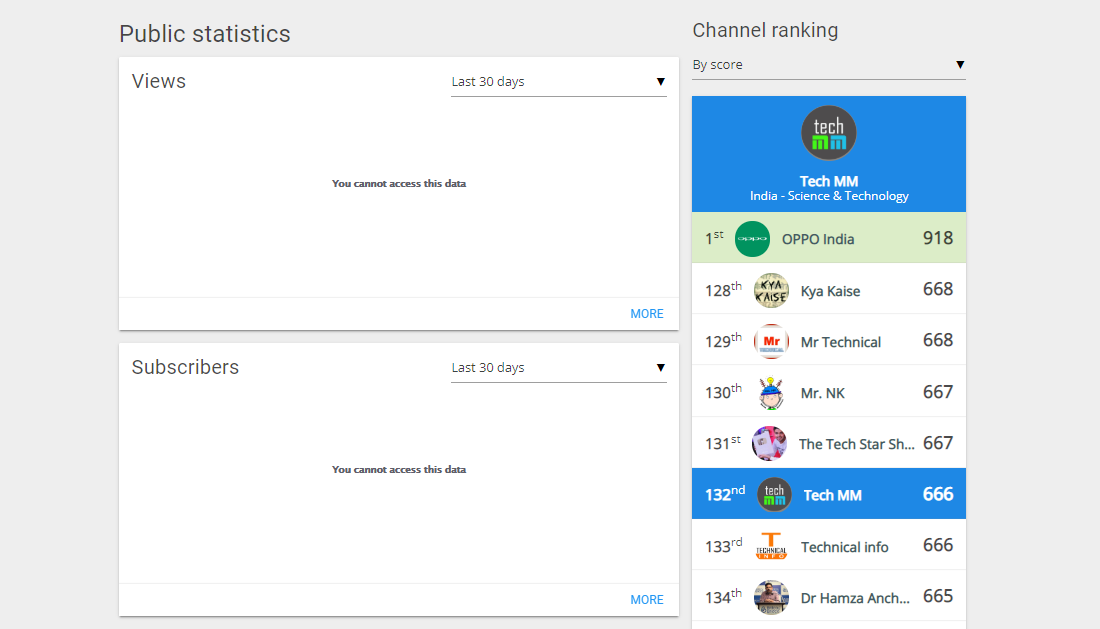Click the Mr Technical channel avatar
This screenshot has height=629, width=1100.
(771, 341)
